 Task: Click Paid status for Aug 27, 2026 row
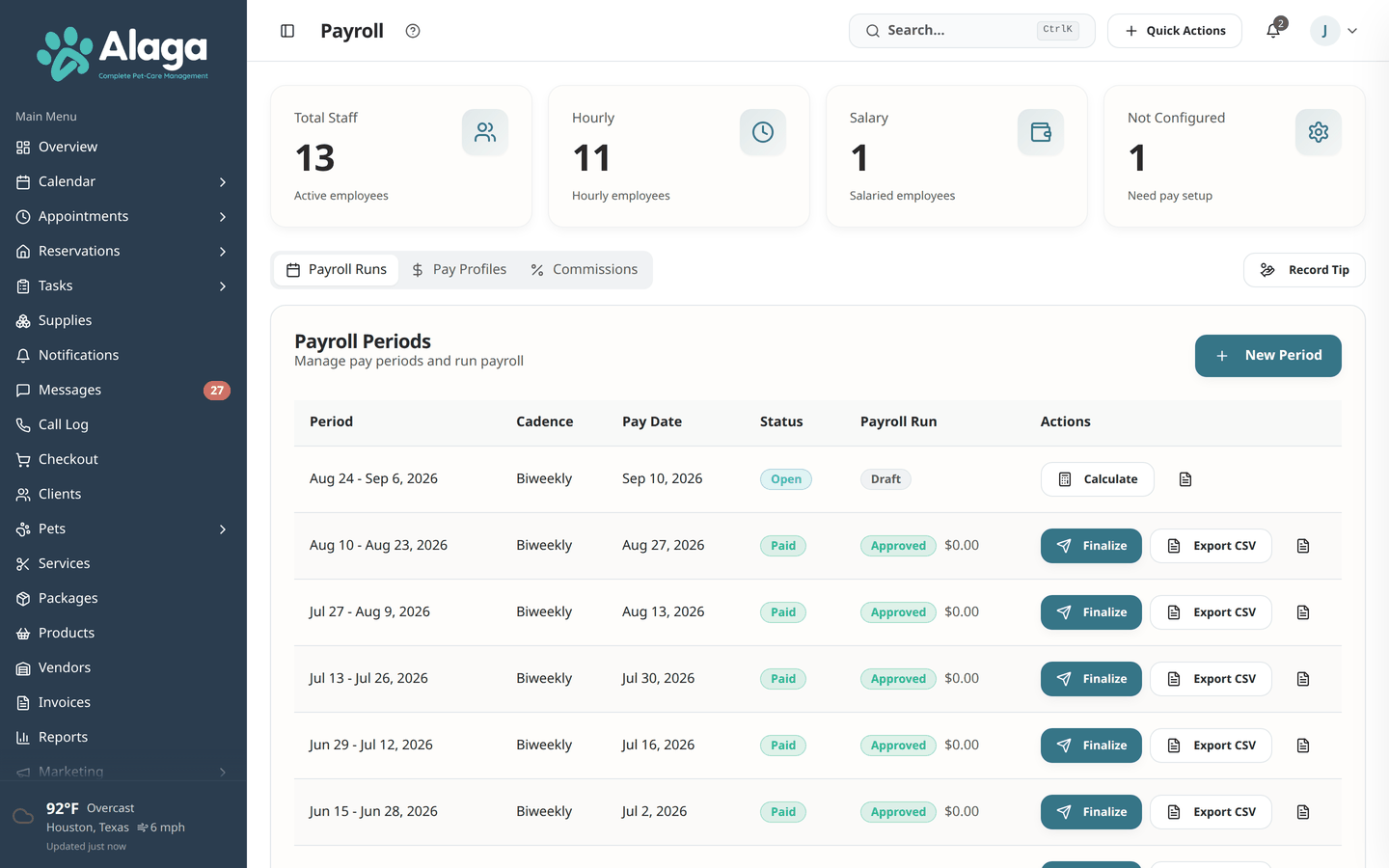tap(783, 546)
